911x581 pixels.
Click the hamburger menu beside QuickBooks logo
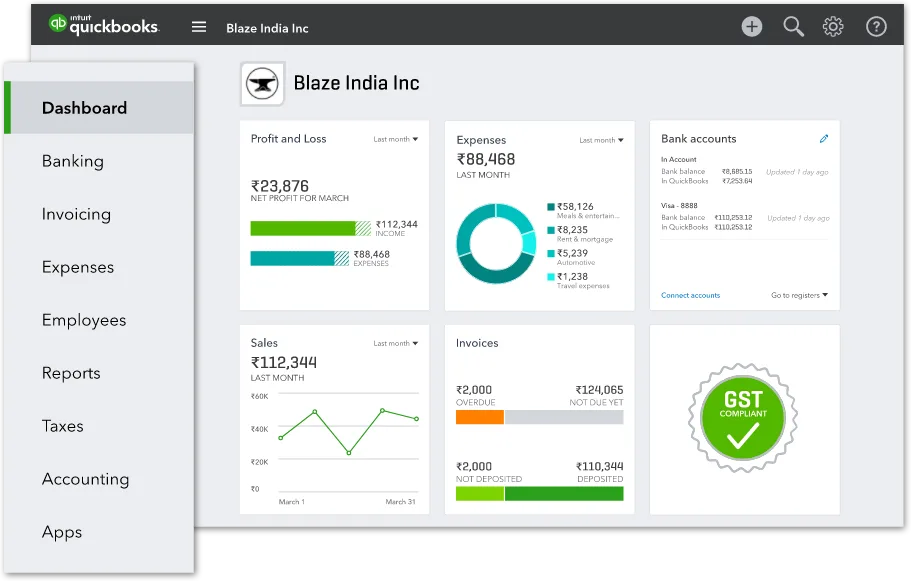click(198, 26)
